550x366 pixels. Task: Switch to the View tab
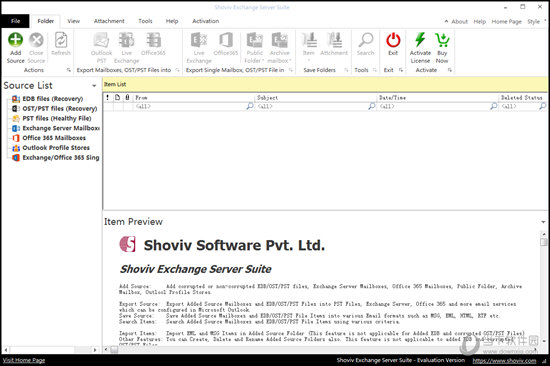point(74,21)
